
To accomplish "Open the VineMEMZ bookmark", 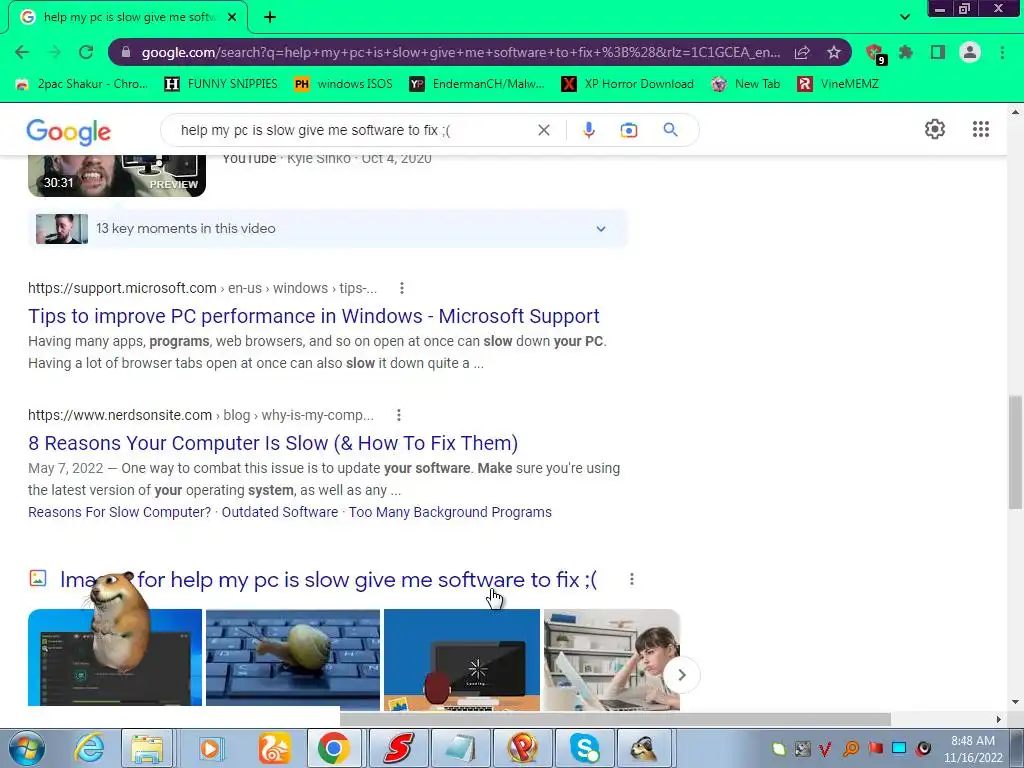I will coord(838,84).
